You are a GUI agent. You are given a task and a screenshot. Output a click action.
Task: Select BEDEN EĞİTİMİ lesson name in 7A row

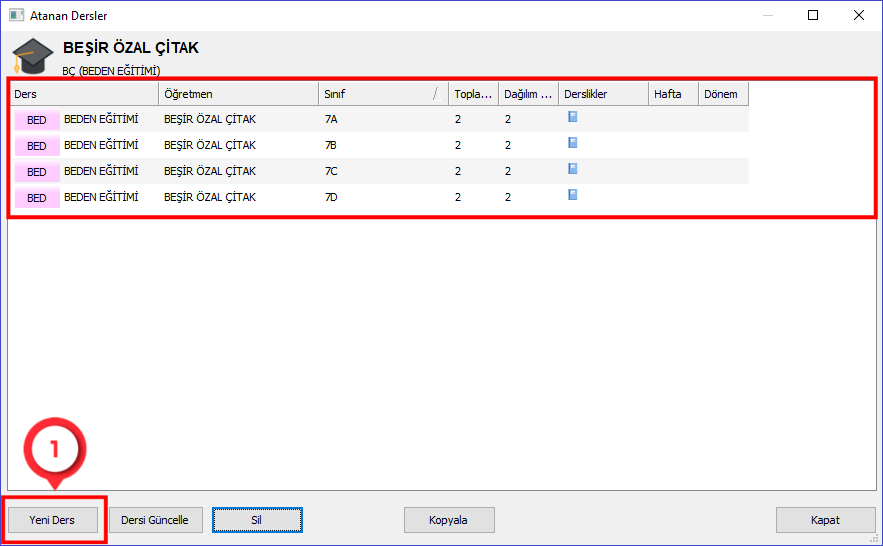(101, 119)
